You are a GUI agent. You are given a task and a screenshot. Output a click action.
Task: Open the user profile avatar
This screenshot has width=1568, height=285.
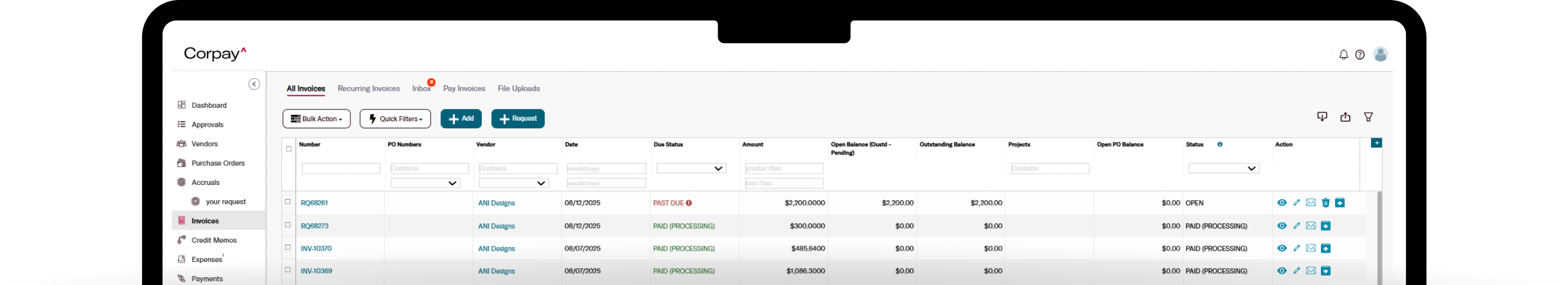click(1380, 54)
